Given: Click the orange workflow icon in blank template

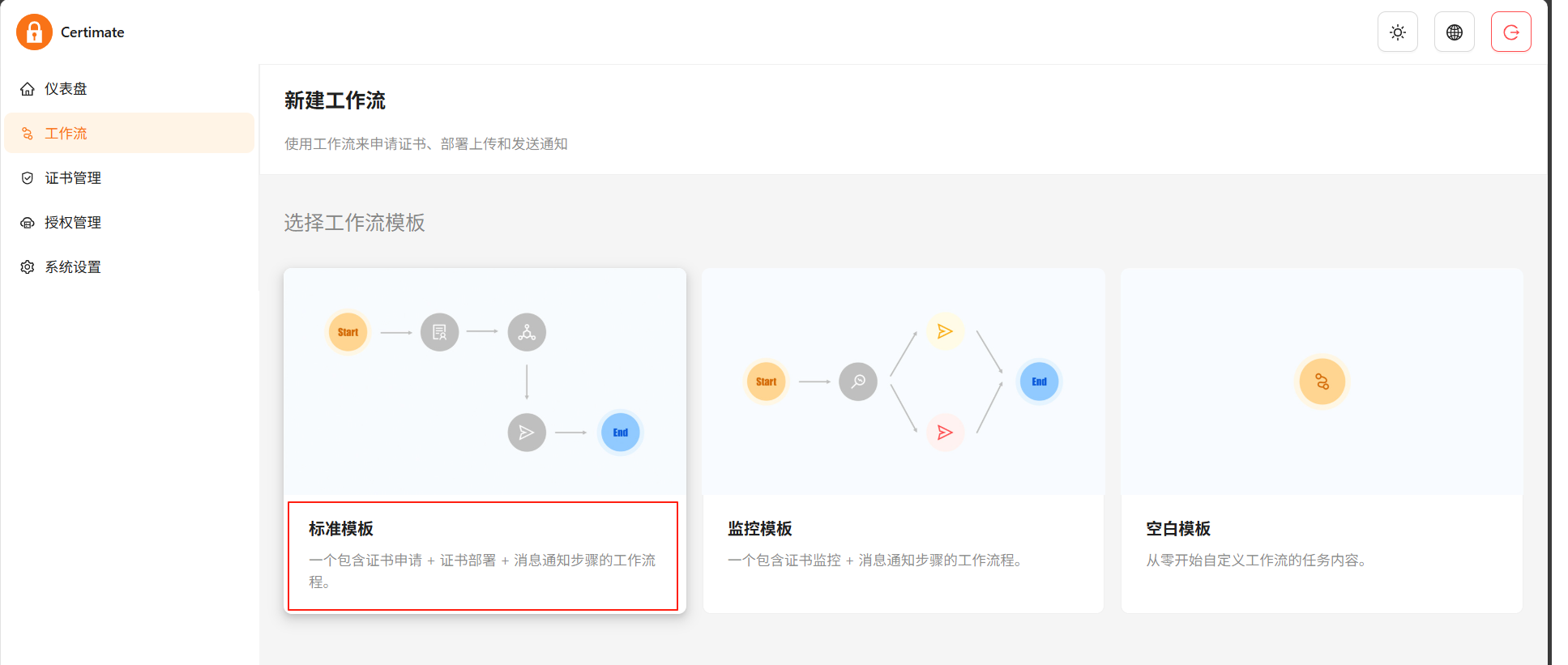Looking at the screenshot, I should coord(1322,382).
